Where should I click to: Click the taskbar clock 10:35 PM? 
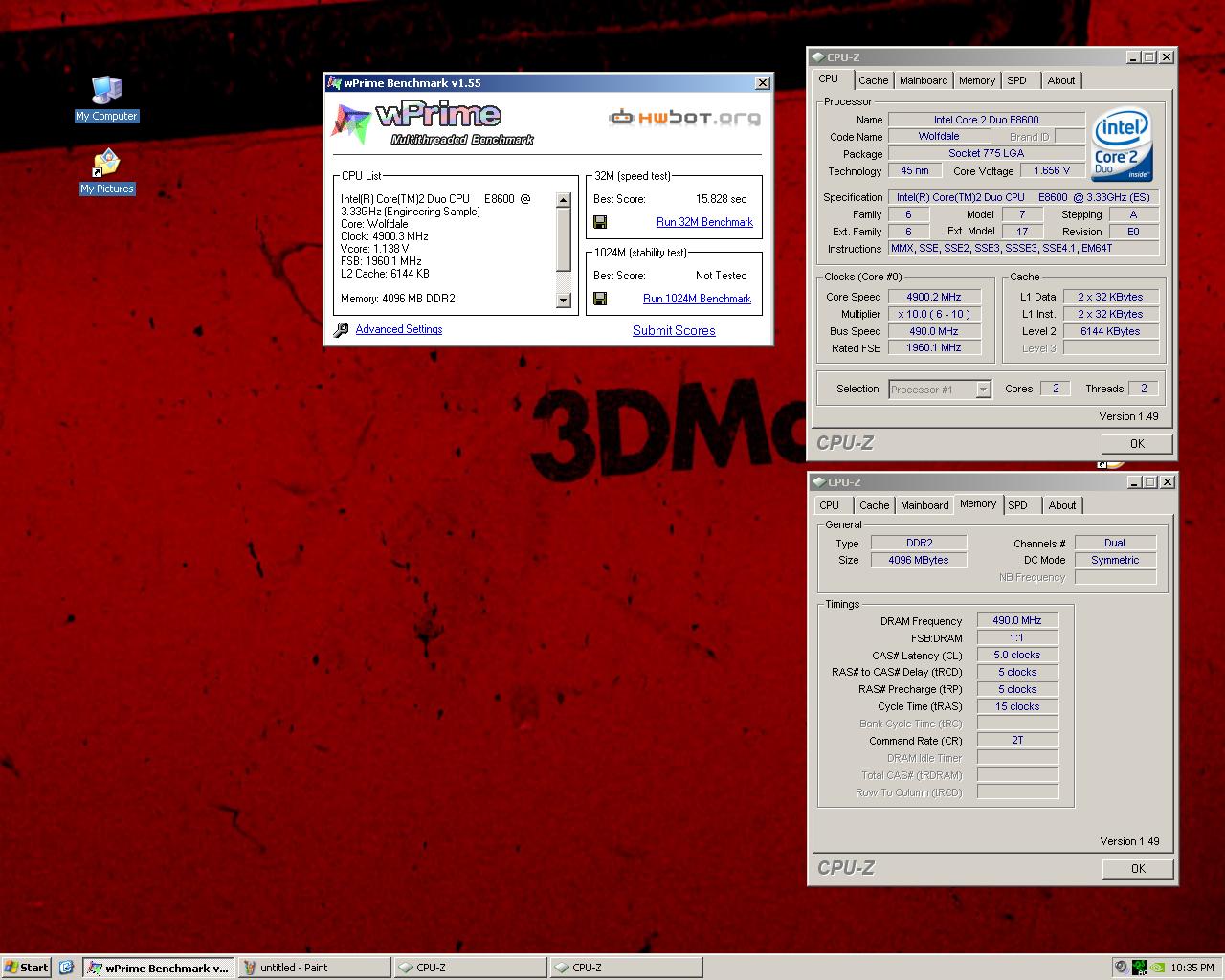(1192, 968)
